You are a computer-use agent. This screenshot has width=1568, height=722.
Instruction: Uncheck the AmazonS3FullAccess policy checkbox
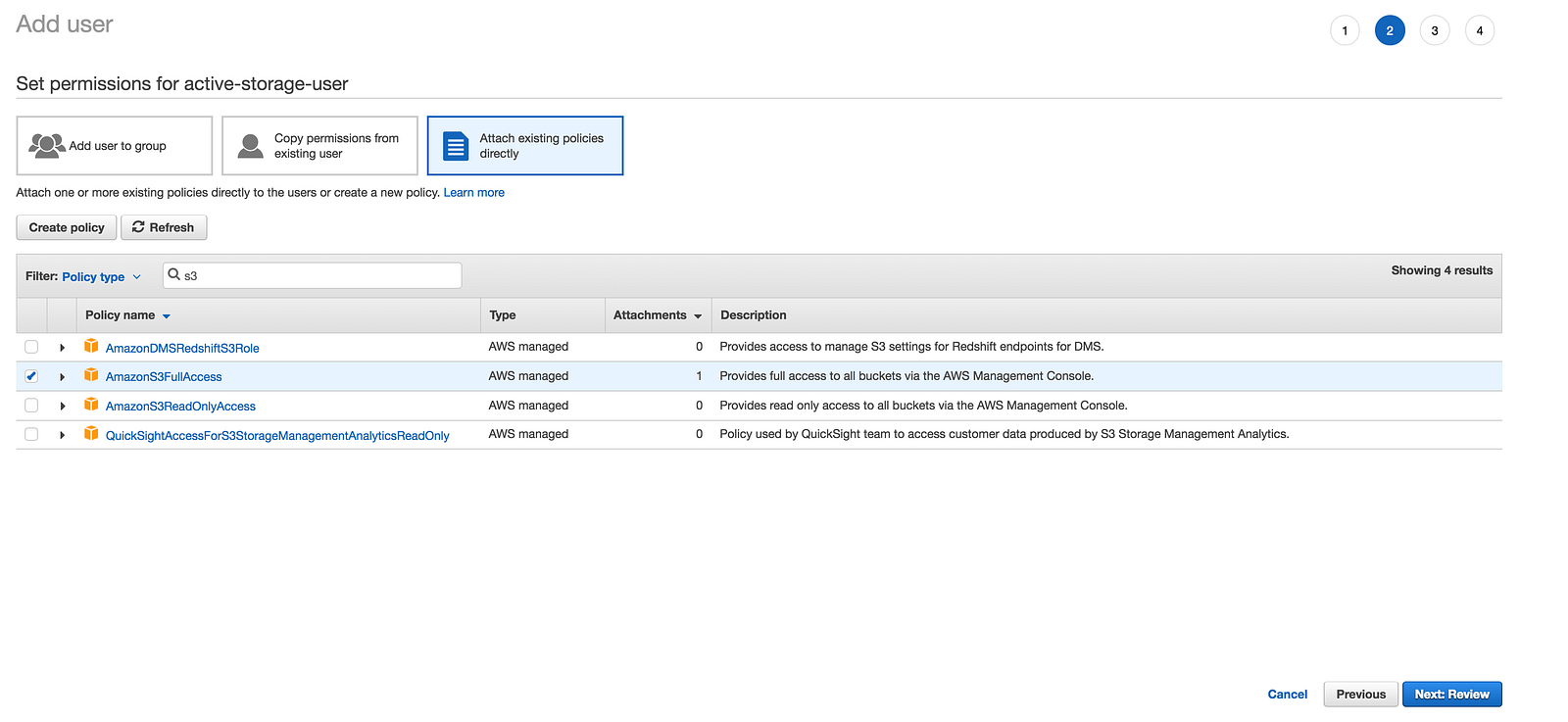31,376
